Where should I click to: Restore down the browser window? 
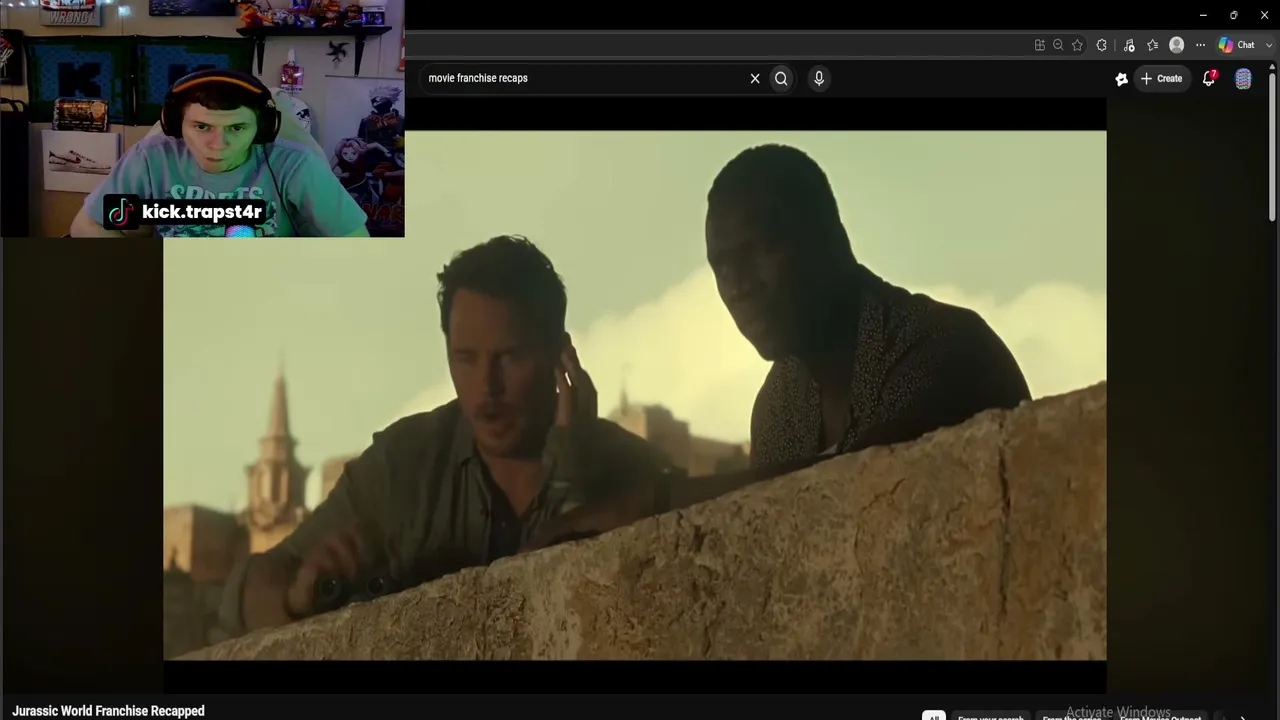pyautogui.click(x=1234, y=15)
